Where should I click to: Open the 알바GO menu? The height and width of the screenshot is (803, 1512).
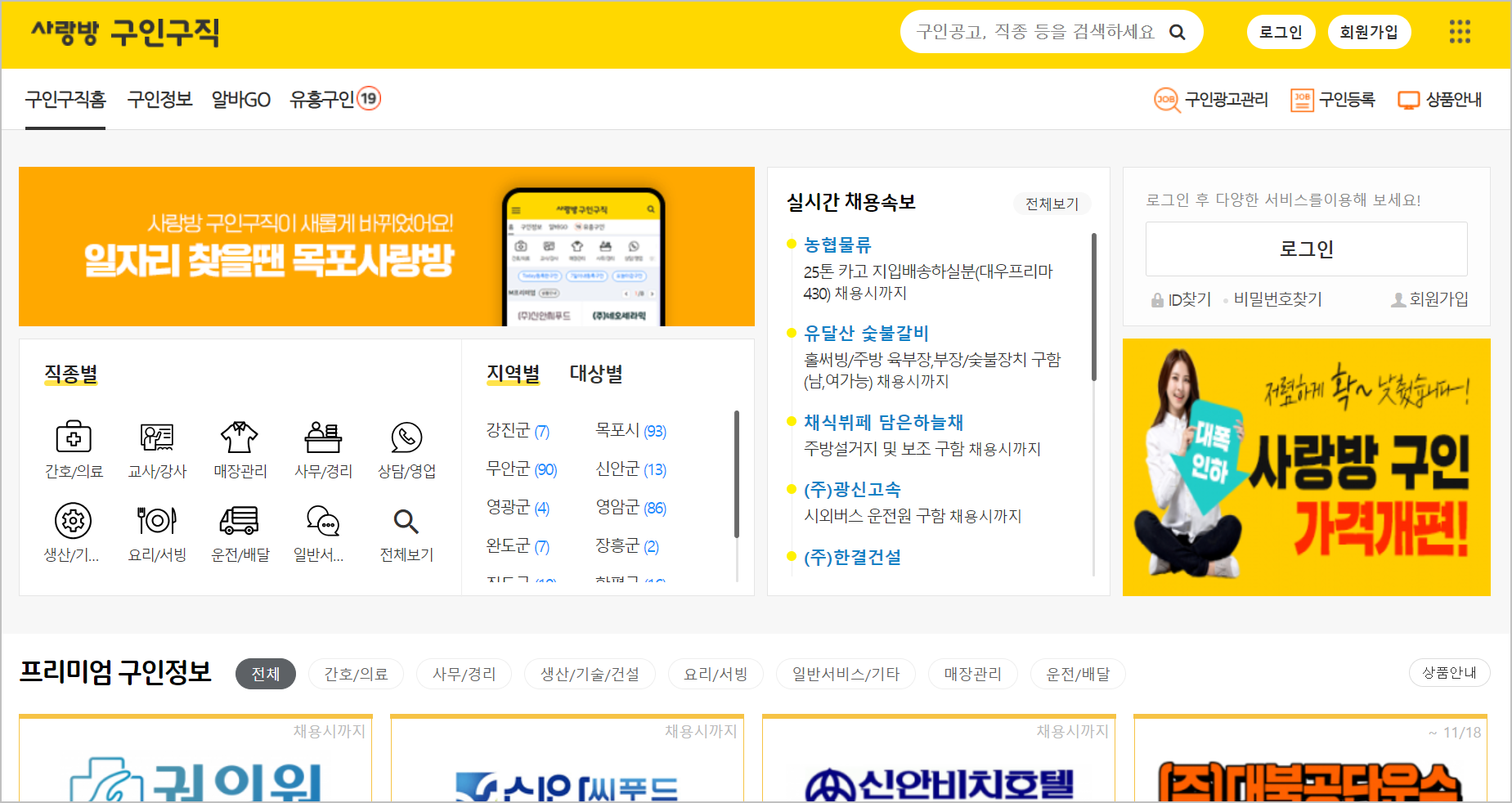(x=241, y=100)
